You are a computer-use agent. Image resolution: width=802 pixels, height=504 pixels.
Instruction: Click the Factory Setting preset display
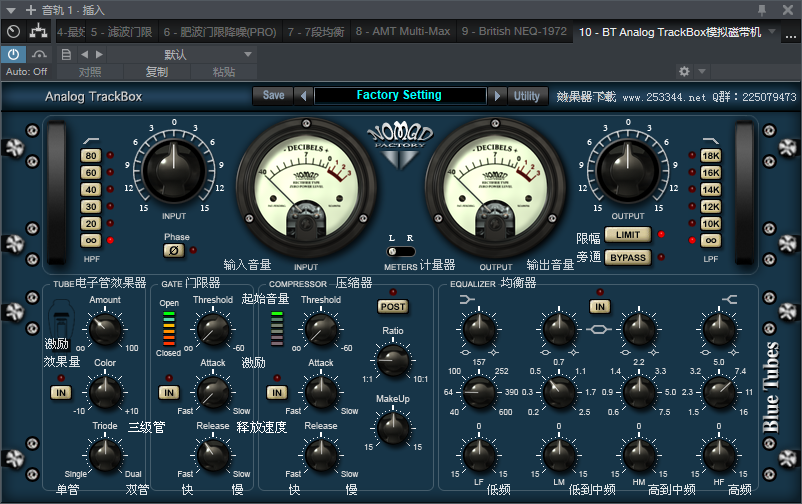click(399, 95)
